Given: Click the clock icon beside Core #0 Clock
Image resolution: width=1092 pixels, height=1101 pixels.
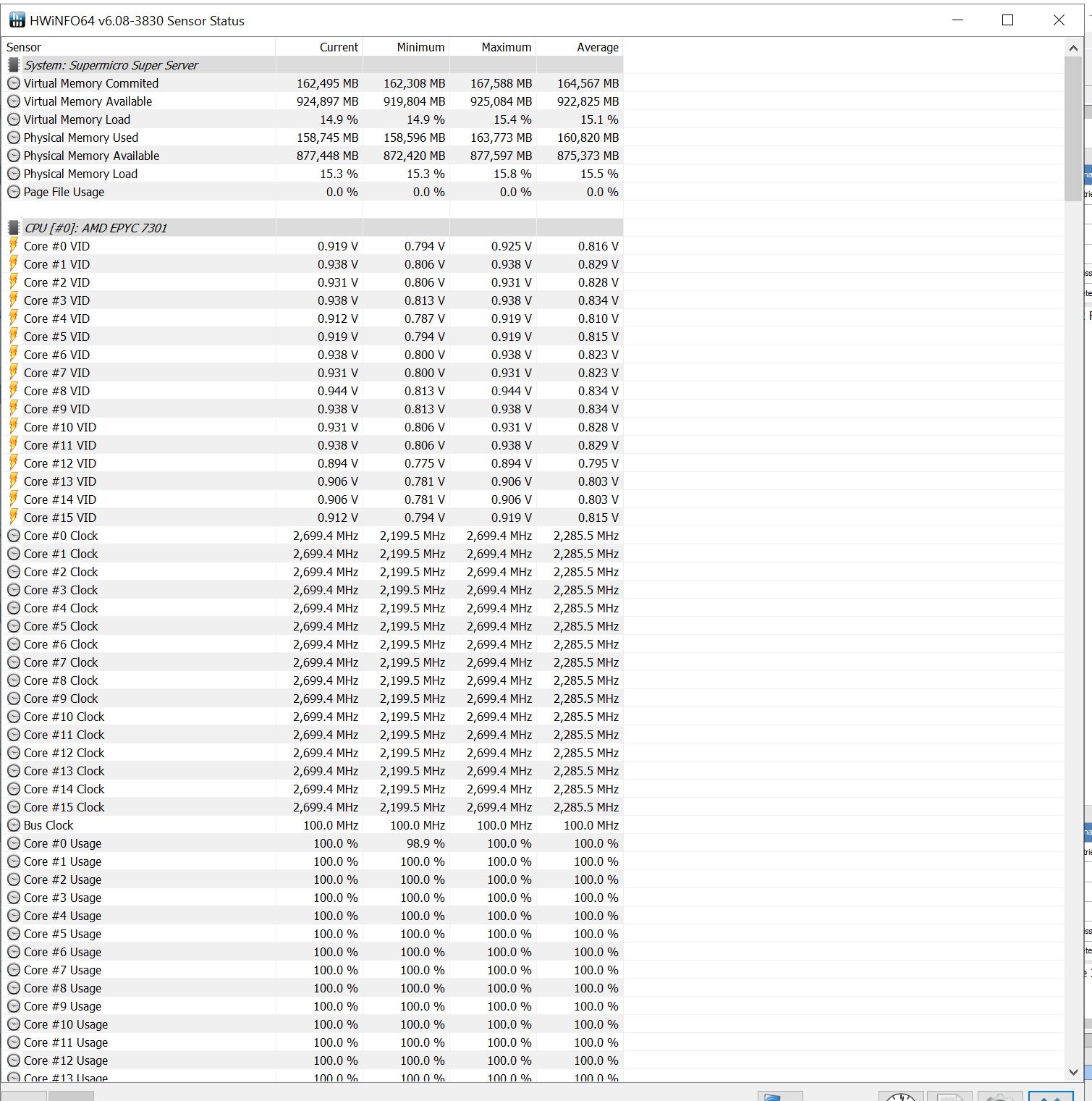Looking at the screenshot, I should point(14,536).
